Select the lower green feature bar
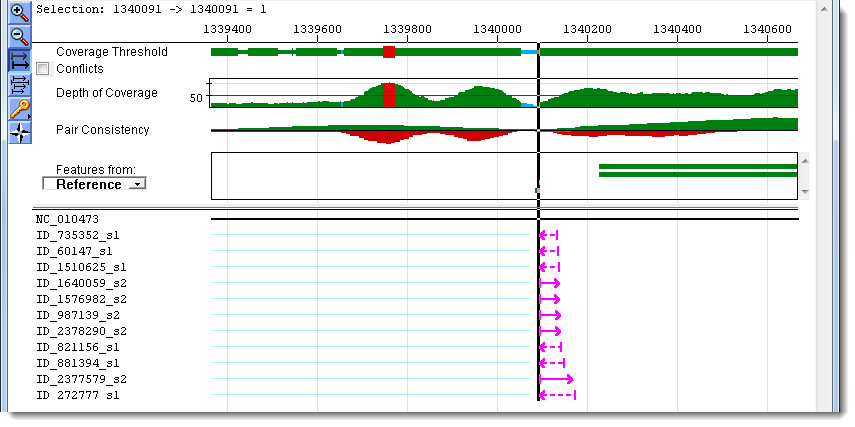The height and width of the screenshot is (427, 855). (x=698, y=175)
